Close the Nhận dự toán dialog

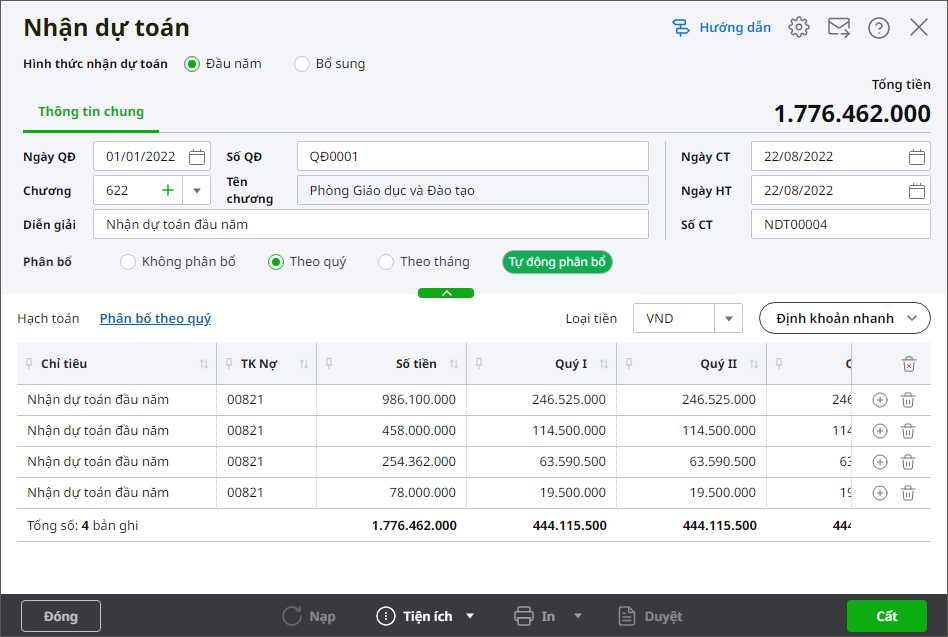918,27
